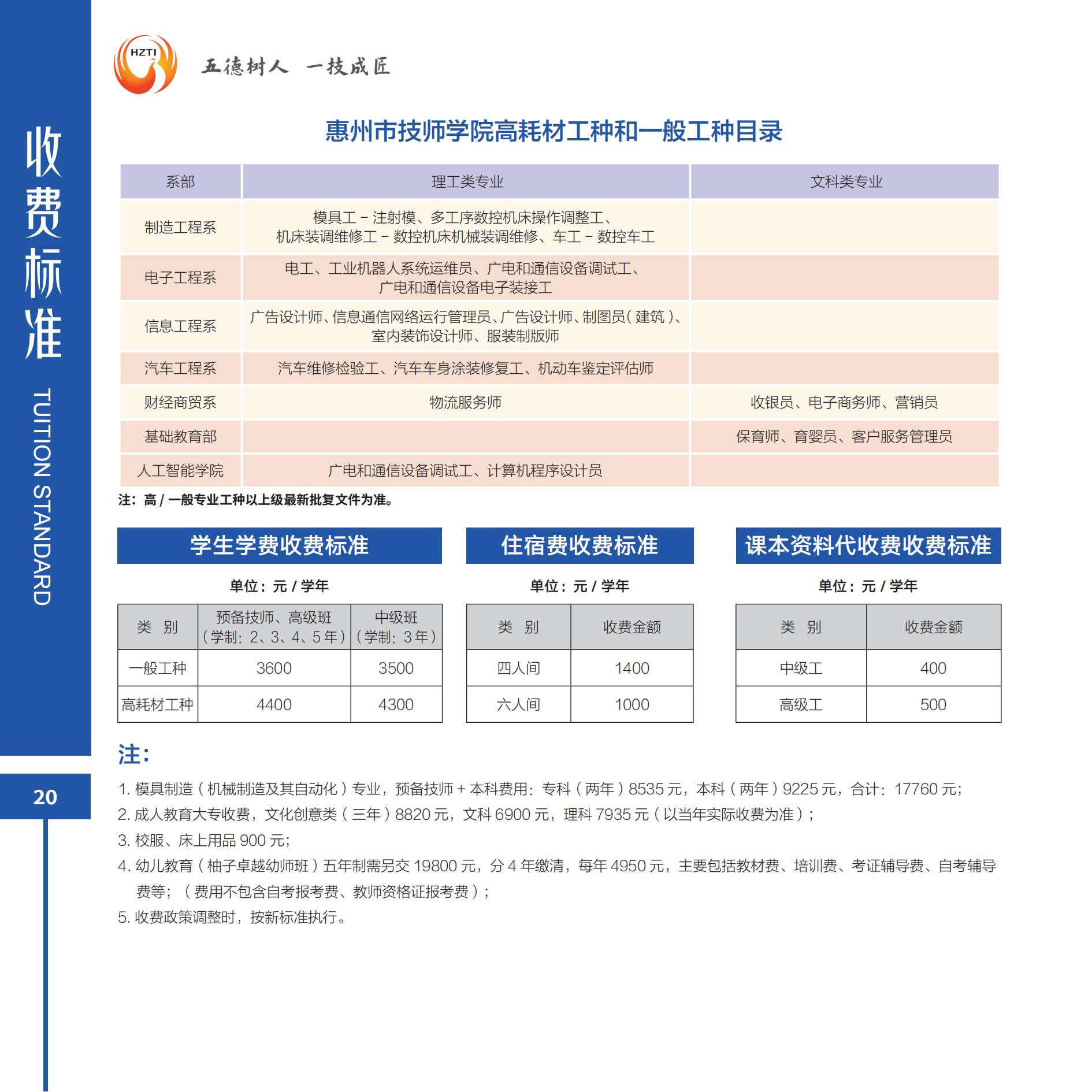Click note 4 about 幼儿教育 五年制
The image size is (1092, 1092).
click(x=558, y=879)
